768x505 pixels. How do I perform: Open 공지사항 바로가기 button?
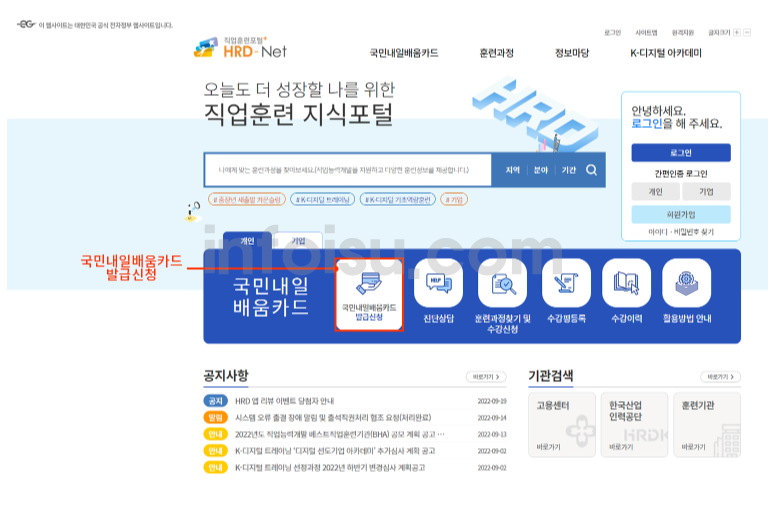[x=486, y=377]
